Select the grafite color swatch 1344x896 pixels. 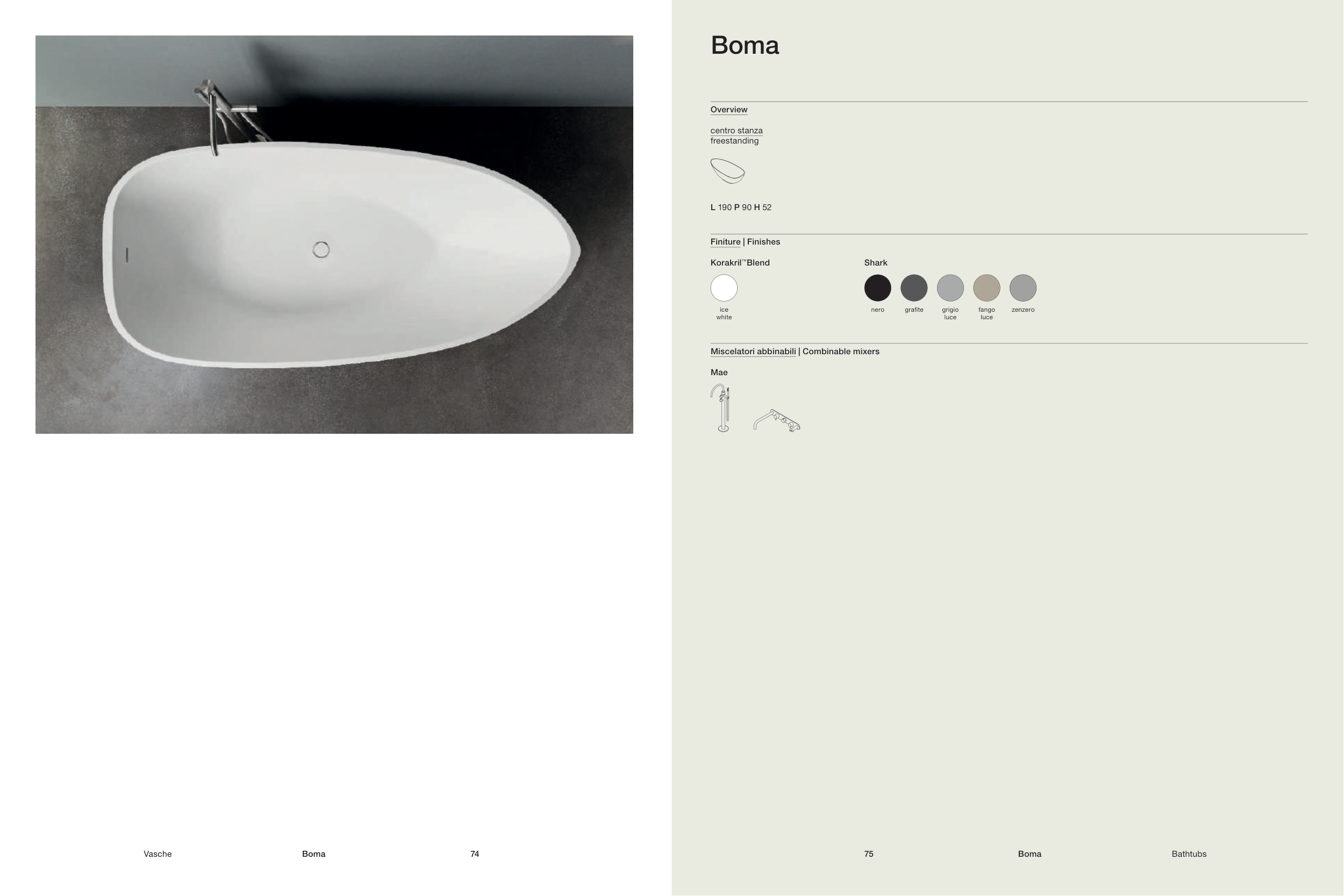pyautogui.click(x=914, y=288)
